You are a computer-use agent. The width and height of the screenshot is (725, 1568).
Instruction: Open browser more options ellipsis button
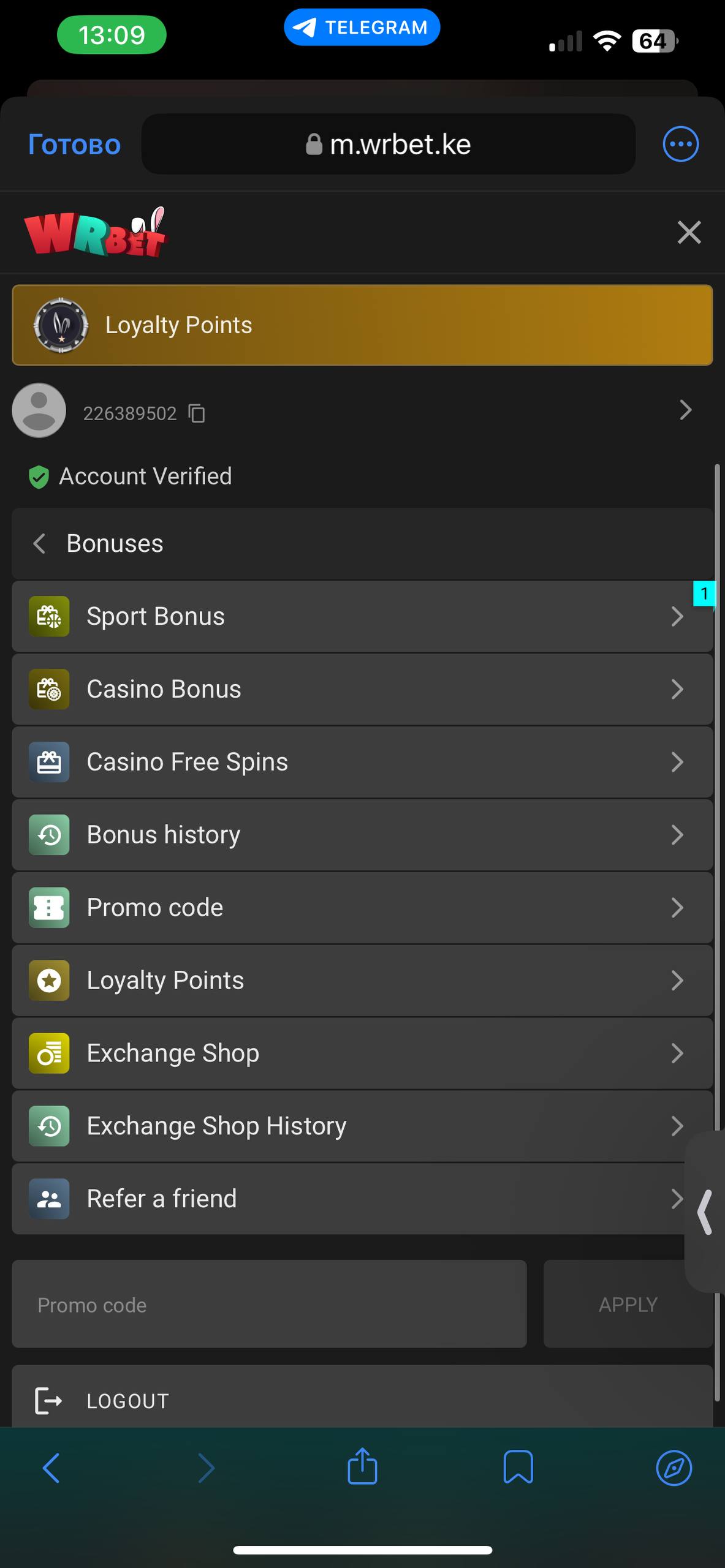click(x=680, y=145)
